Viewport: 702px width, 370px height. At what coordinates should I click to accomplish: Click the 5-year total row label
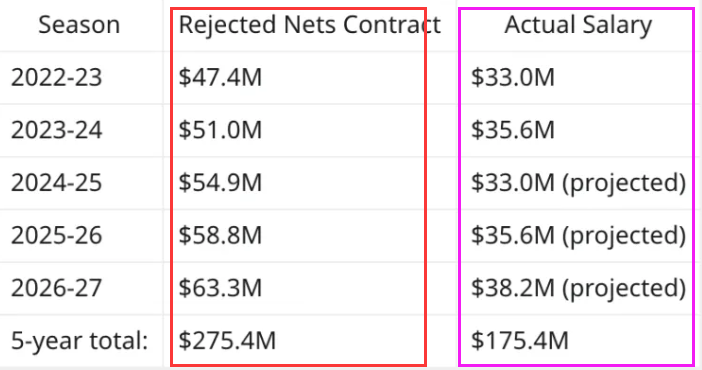[x=79, y=341]
